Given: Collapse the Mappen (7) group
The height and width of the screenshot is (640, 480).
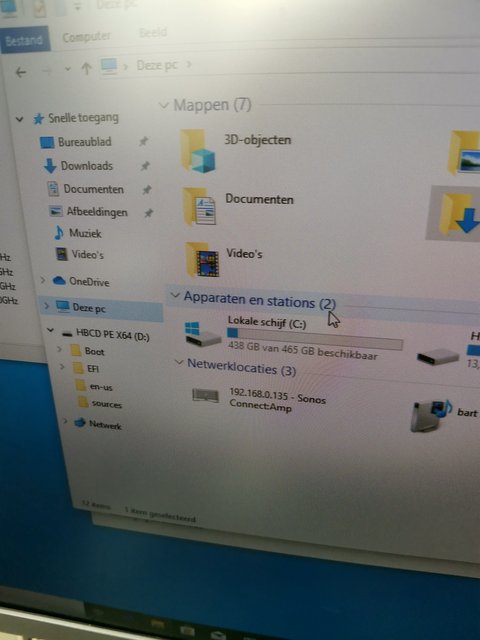Looking at the screenshot, I should pos(163,105).
